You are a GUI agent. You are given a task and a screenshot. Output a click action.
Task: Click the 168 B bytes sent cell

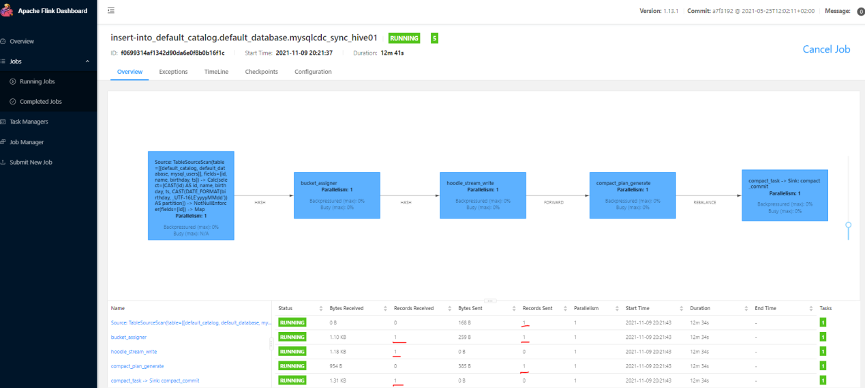pos(466,322)
